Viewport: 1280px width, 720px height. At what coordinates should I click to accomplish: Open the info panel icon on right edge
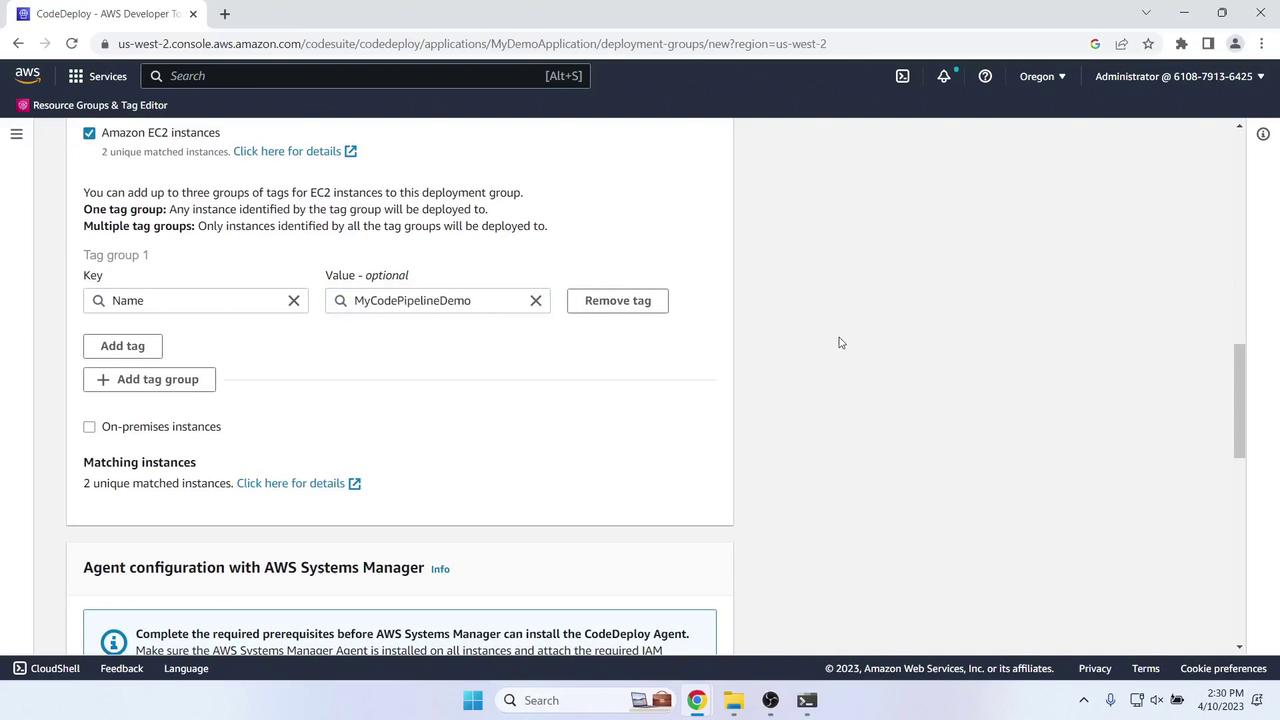pos(1263,134)
